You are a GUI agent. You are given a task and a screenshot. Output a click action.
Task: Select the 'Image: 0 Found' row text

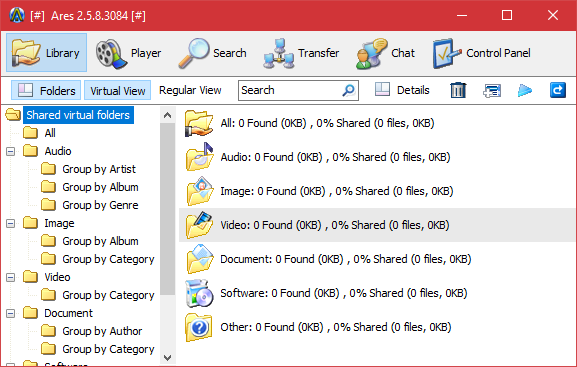point(337,191)
